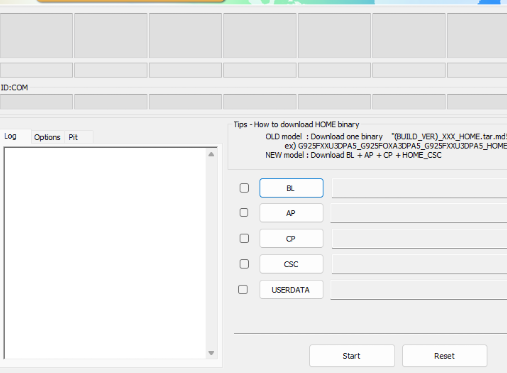Click the BL file button
The height and width of the screenshot is (373, 507).
(291, 188)
